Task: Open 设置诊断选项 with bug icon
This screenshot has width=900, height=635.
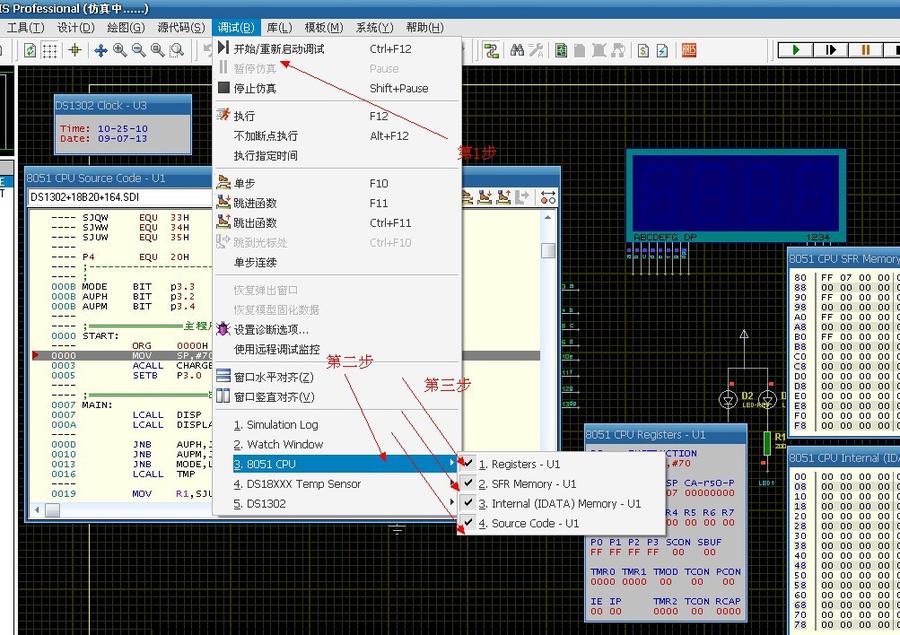Action: coord(270,329)
